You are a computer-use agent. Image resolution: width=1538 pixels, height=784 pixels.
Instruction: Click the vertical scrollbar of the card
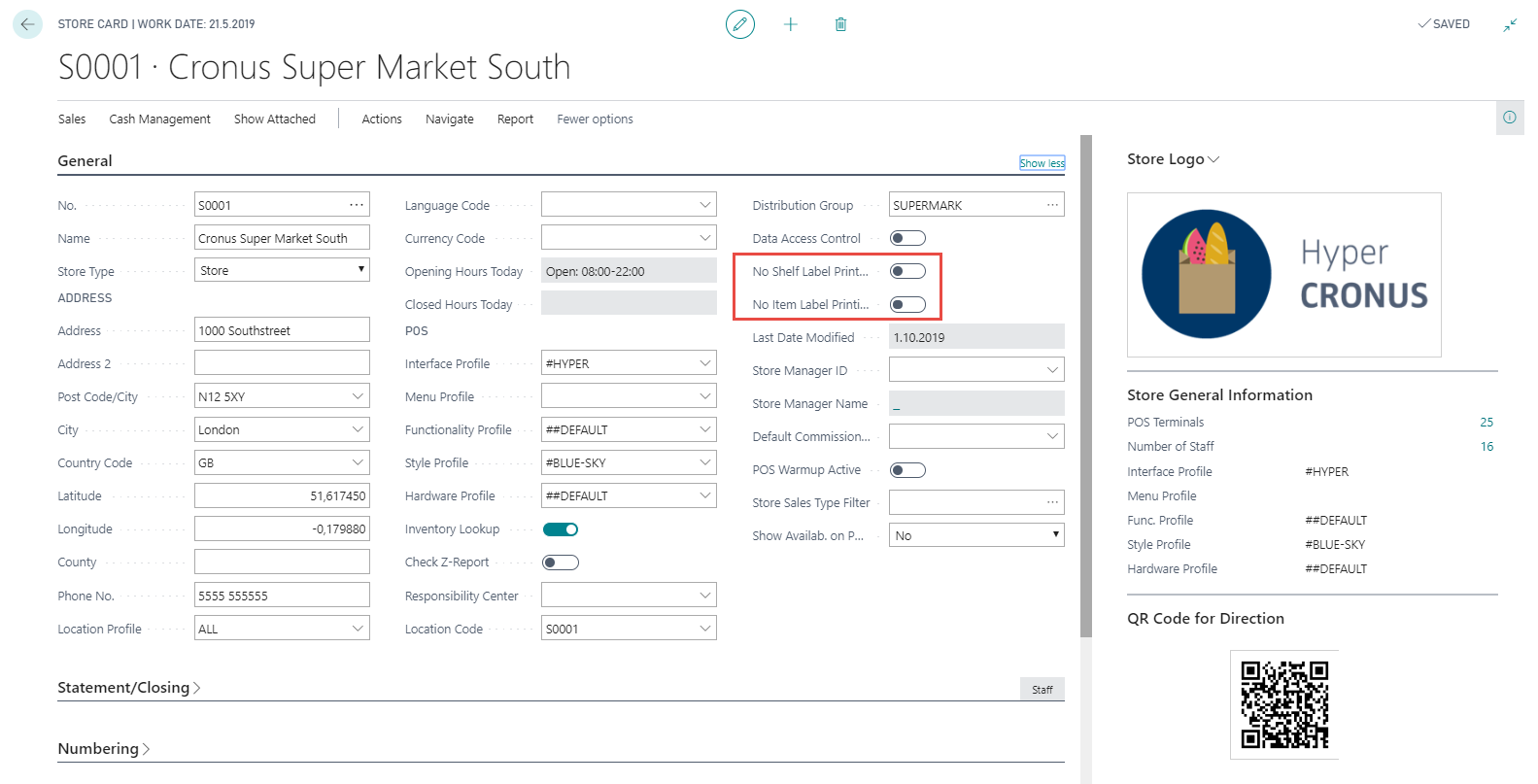pyautogui.click(x=1086, y=389)
